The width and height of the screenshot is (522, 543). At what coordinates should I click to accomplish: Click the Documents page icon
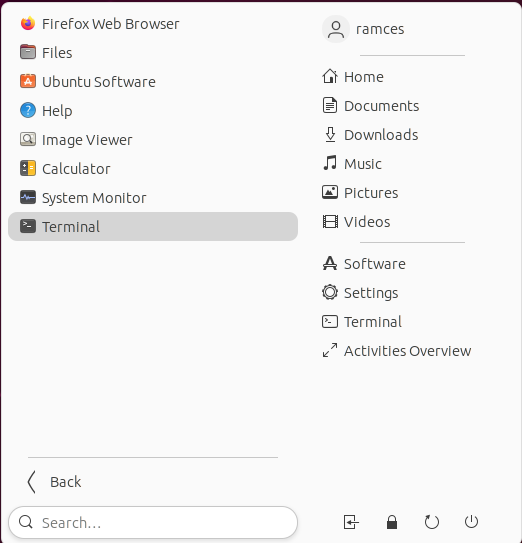pyautogui.click(x=330, y=105)
